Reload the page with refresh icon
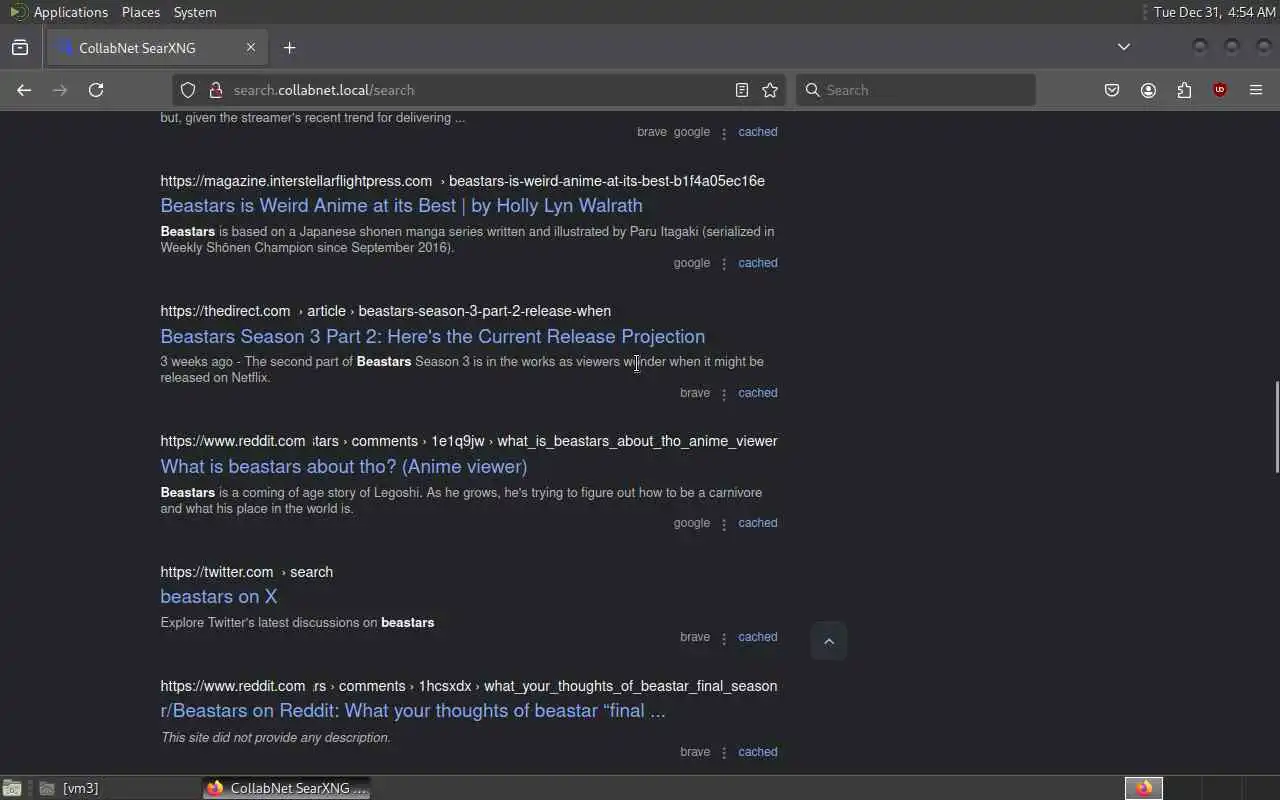 [96, 90]
